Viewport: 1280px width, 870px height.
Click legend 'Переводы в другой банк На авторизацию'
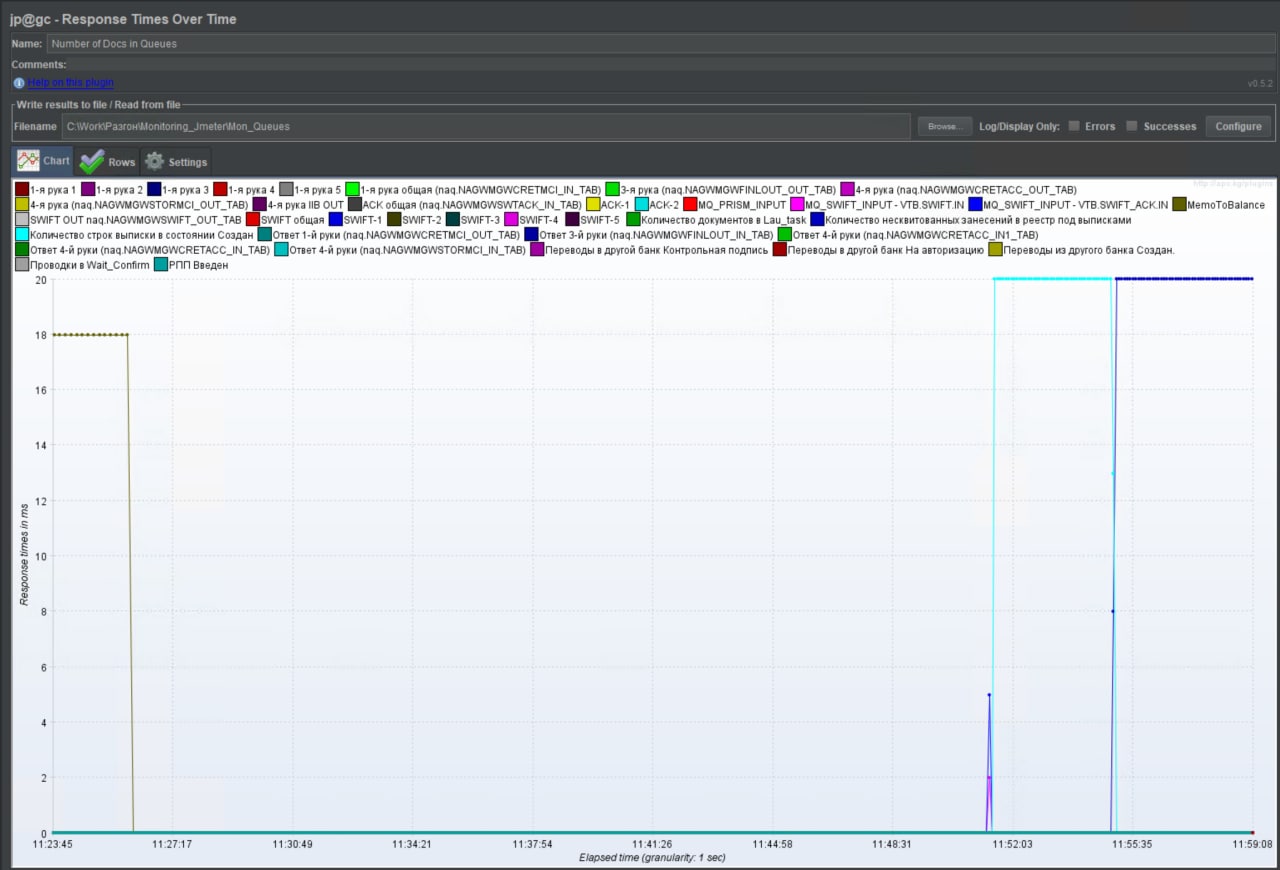(886, 250)
